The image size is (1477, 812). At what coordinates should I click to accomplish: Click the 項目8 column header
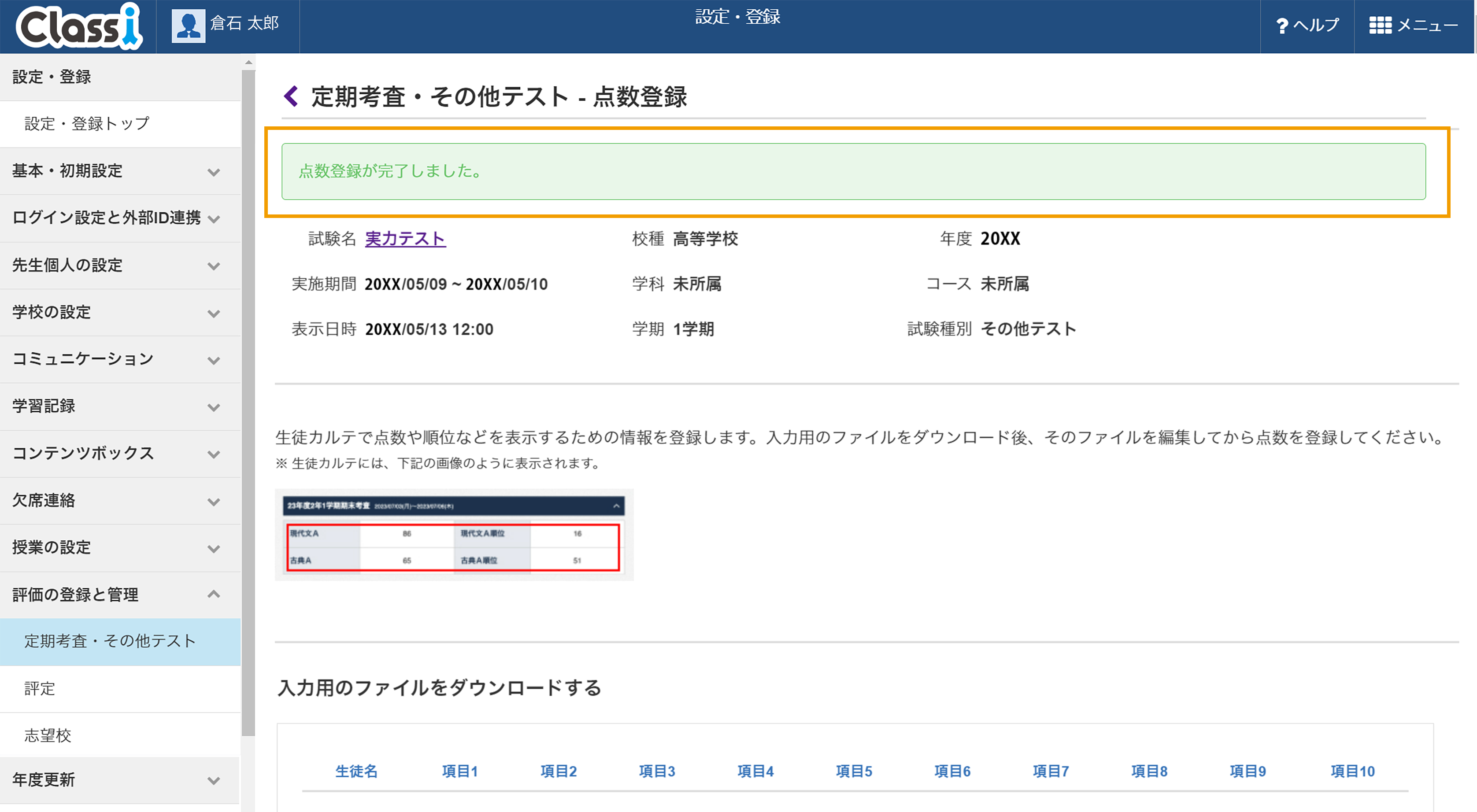pyautogui.click(x=1149, y=771)
